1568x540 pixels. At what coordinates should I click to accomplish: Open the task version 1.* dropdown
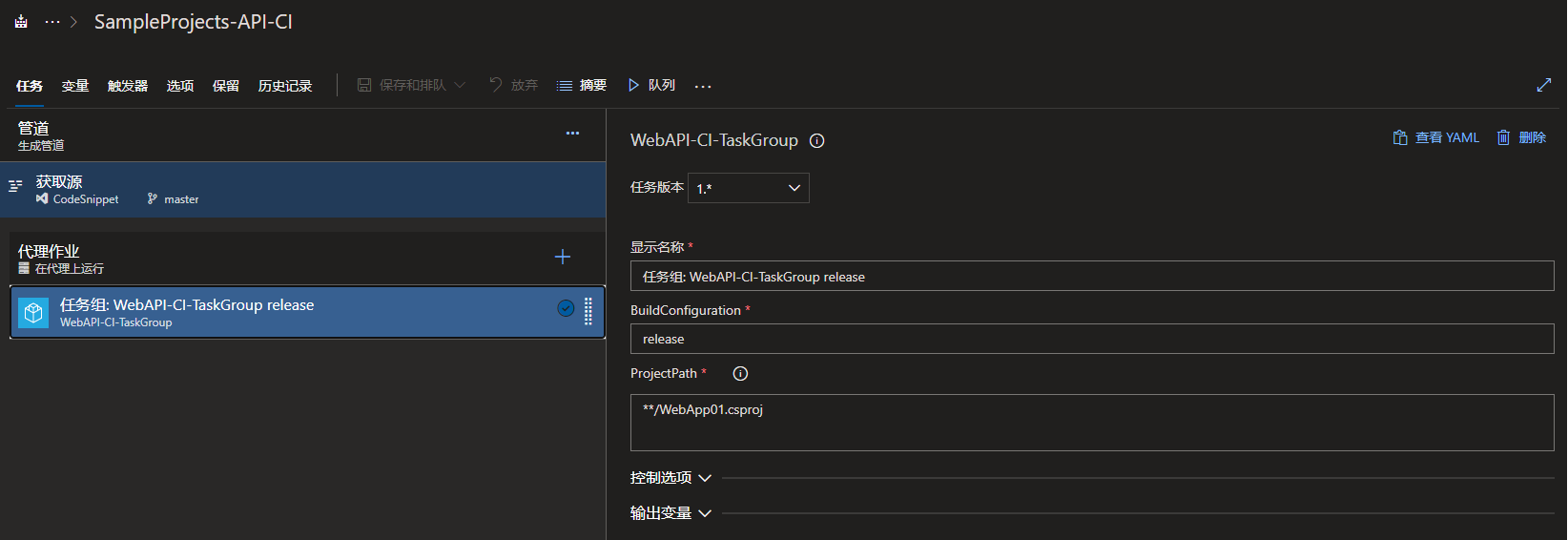point(748,188)
